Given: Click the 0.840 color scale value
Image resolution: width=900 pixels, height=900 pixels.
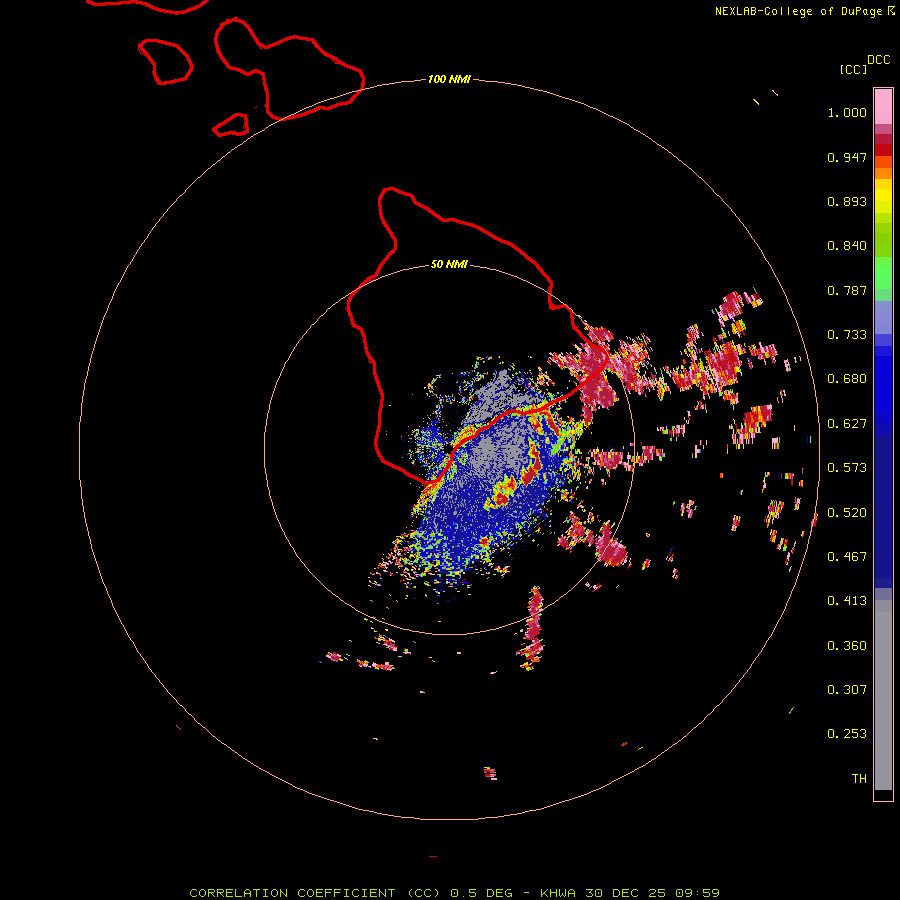Looking at the screenshot, I should pyautogui.click(x=847, y=246).
